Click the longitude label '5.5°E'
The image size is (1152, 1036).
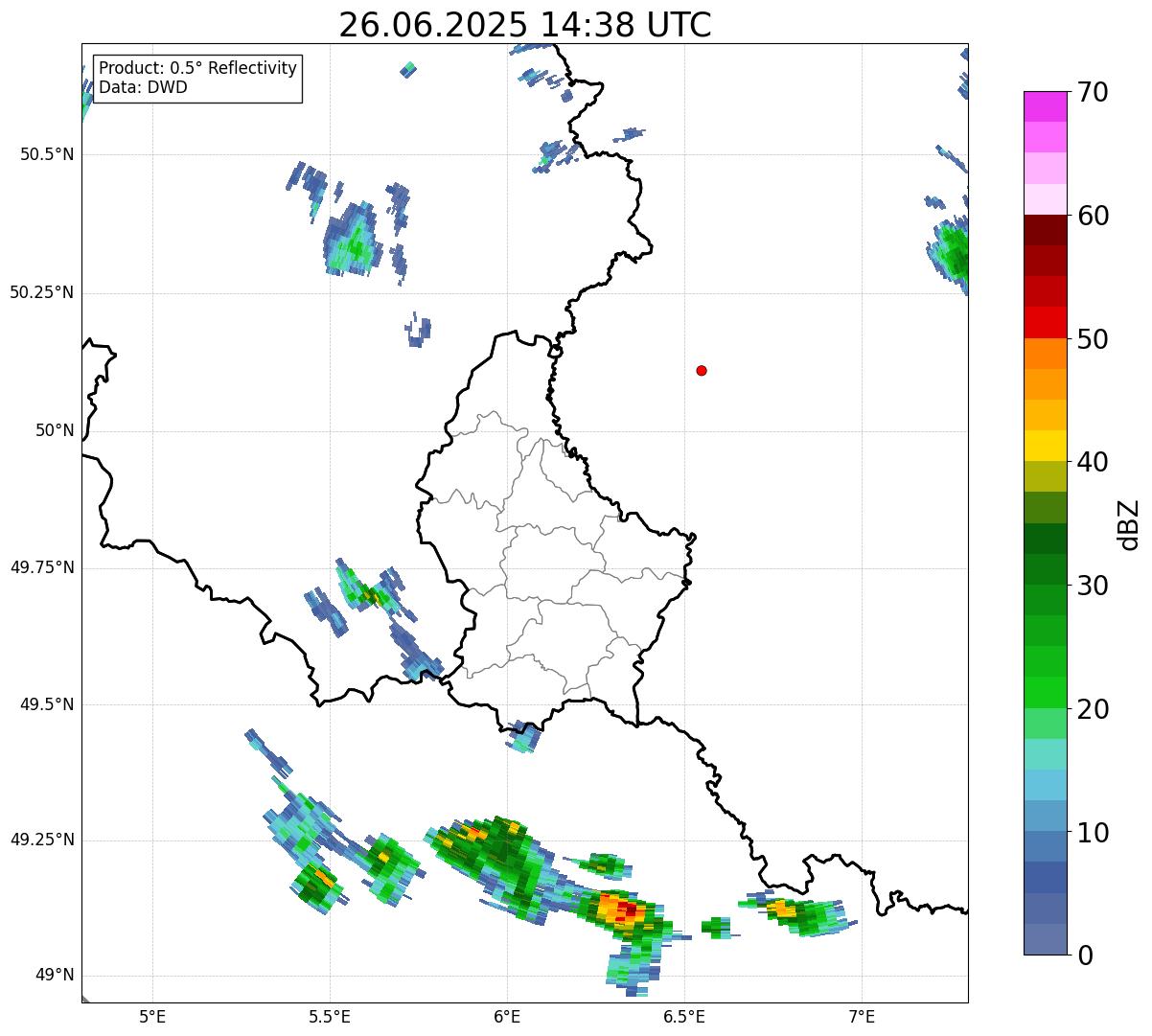330,1016
